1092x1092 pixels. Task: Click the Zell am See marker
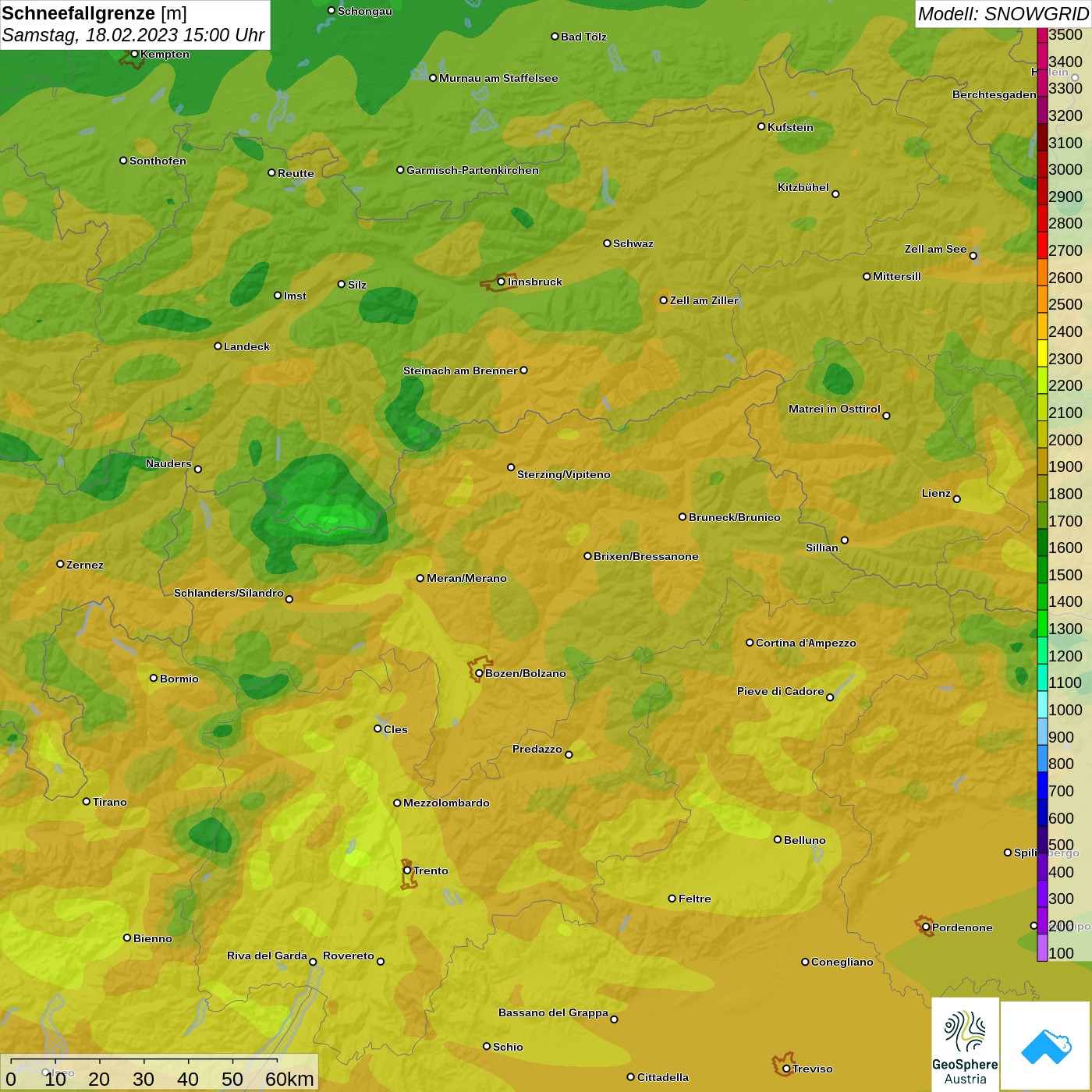[973, 256]
